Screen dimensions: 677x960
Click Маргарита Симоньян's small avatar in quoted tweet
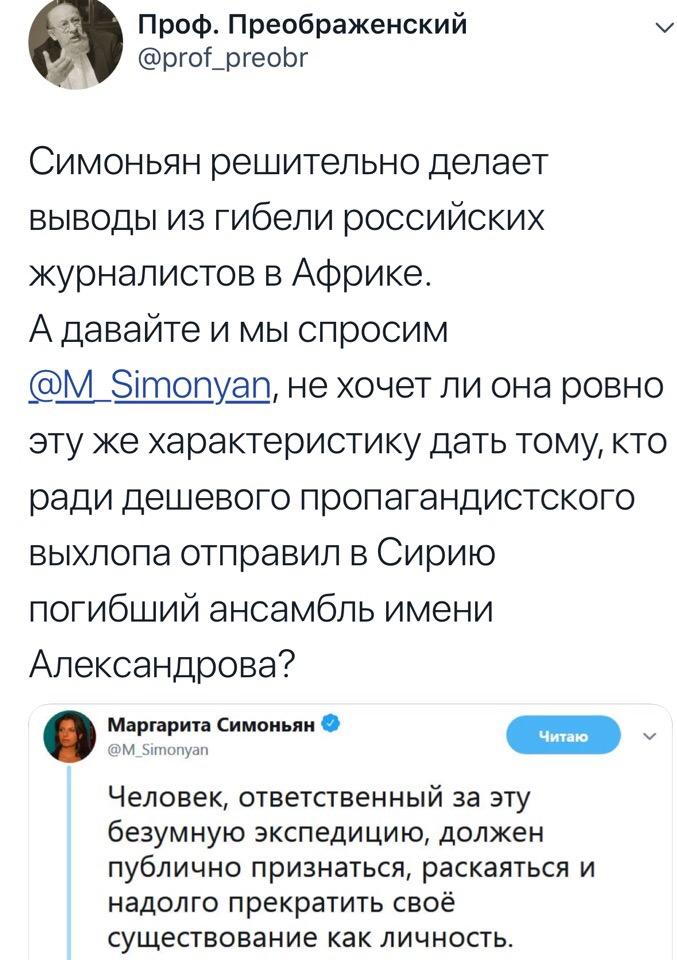point(66,741)
